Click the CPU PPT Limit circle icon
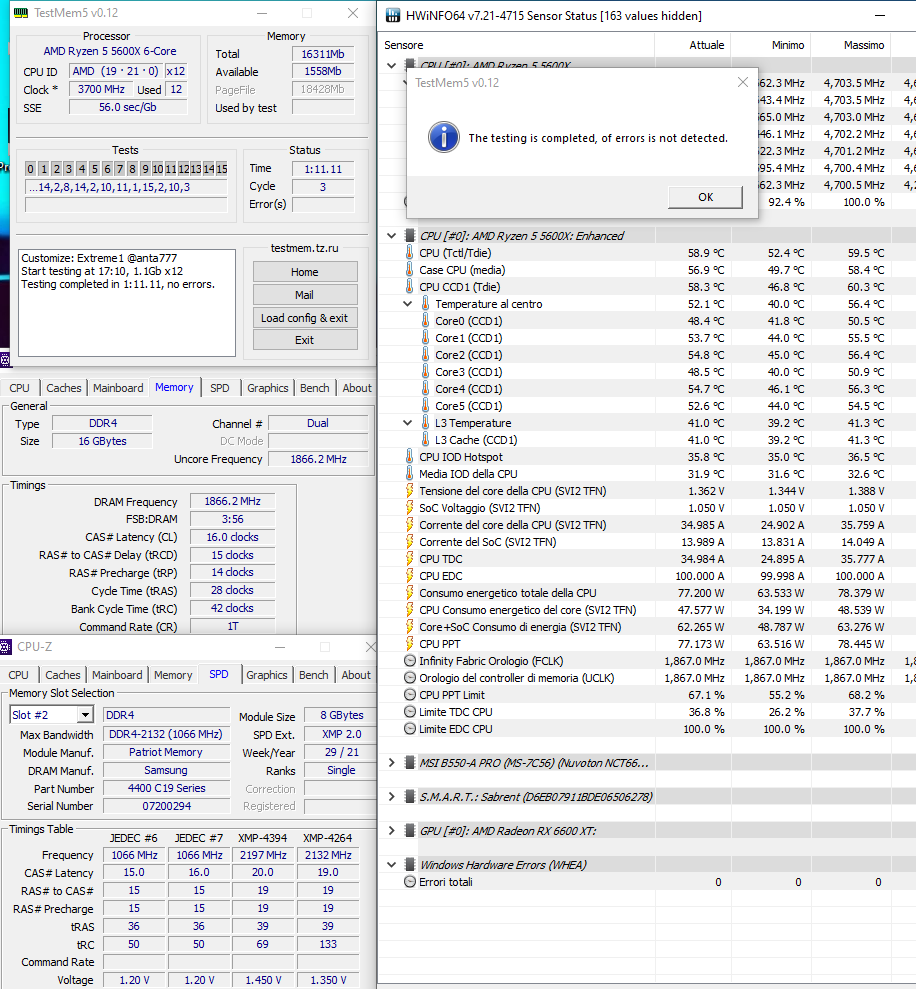Screen dimensions: 916x989 pyautogui.click(x=409, y=695)
